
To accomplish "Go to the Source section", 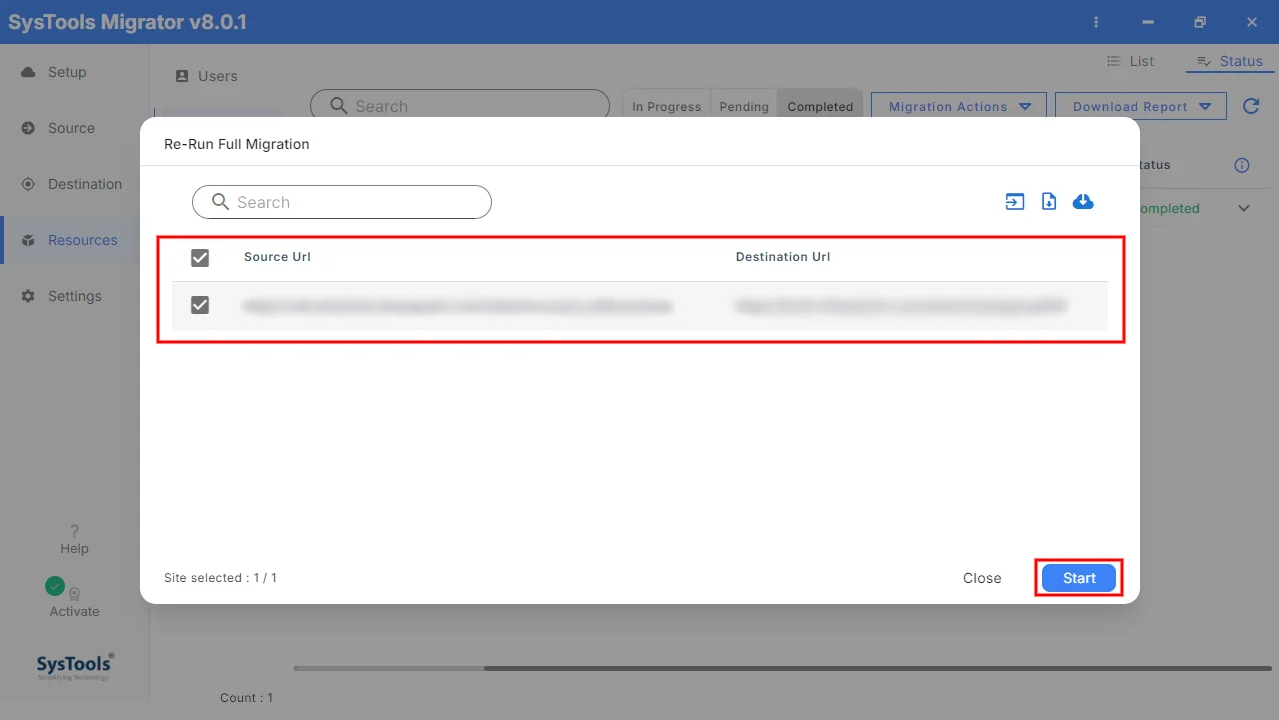I will click(x=71, y=128).
